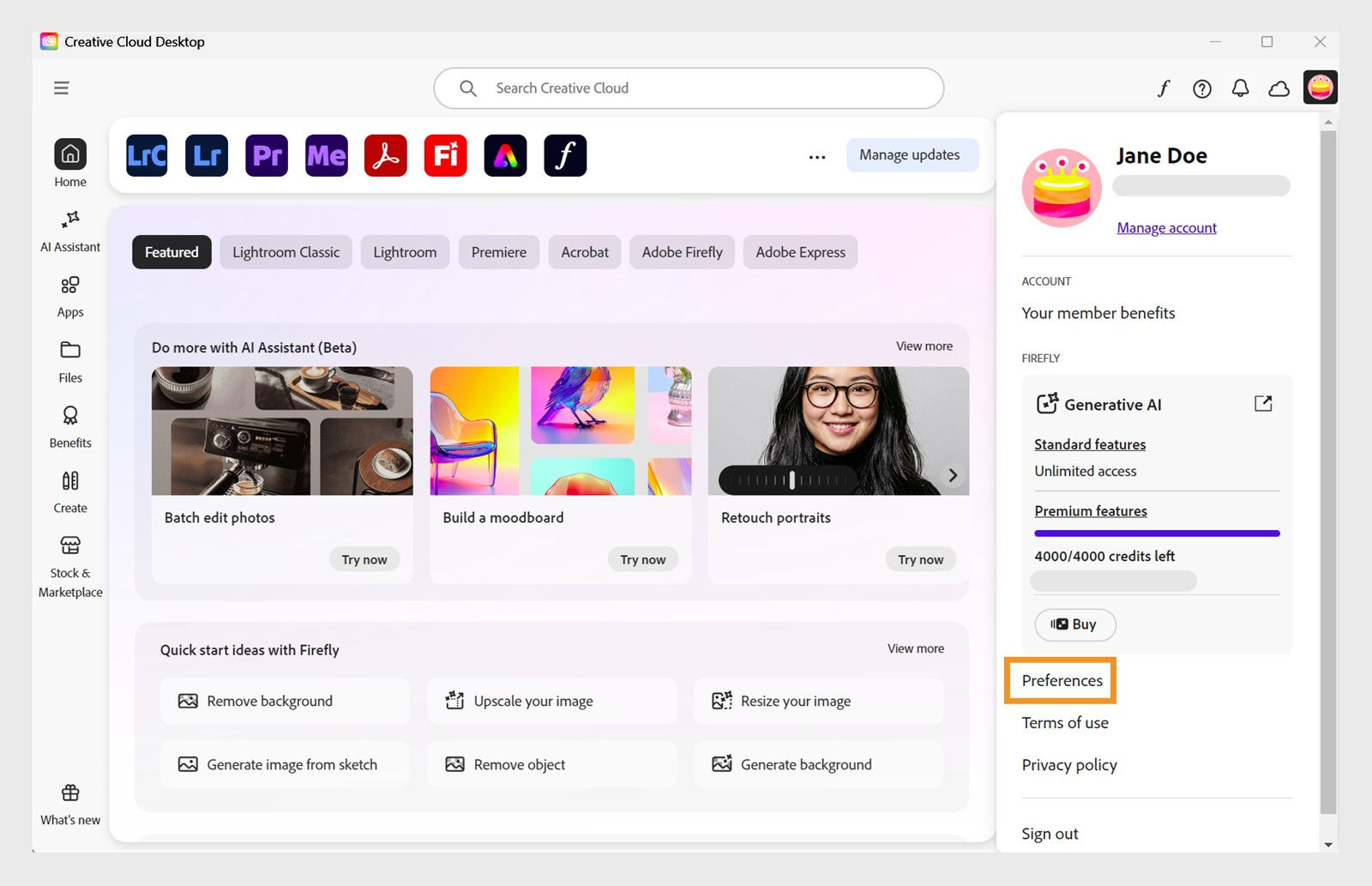The width and height of the screenshot is (1372, 886).
Task: Open the Create section
Action: pos(70,492)
